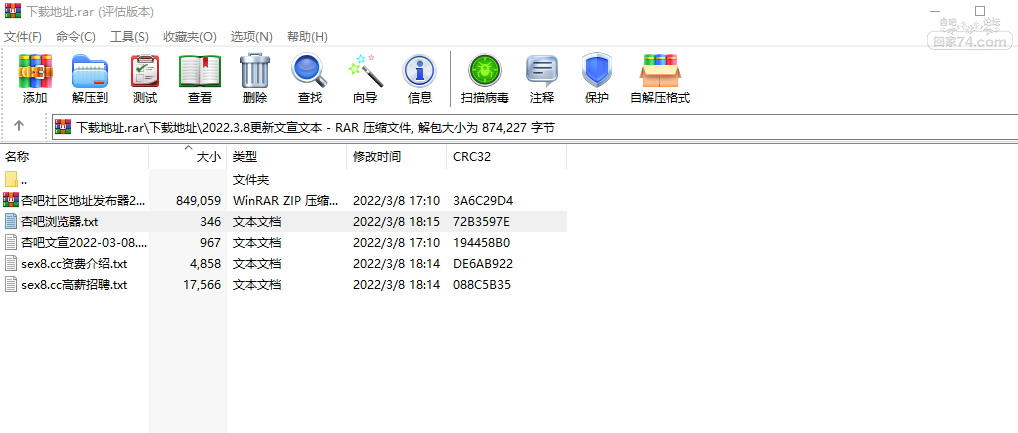The width and height of the screenshot is (1018, 433).
Task: Open the File (文件) menu
Action: (23, 36)
